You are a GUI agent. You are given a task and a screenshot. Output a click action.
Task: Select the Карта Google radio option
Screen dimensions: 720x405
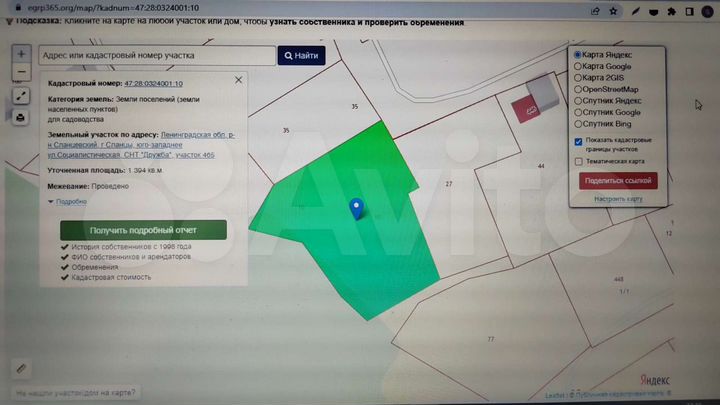(577, 66)
